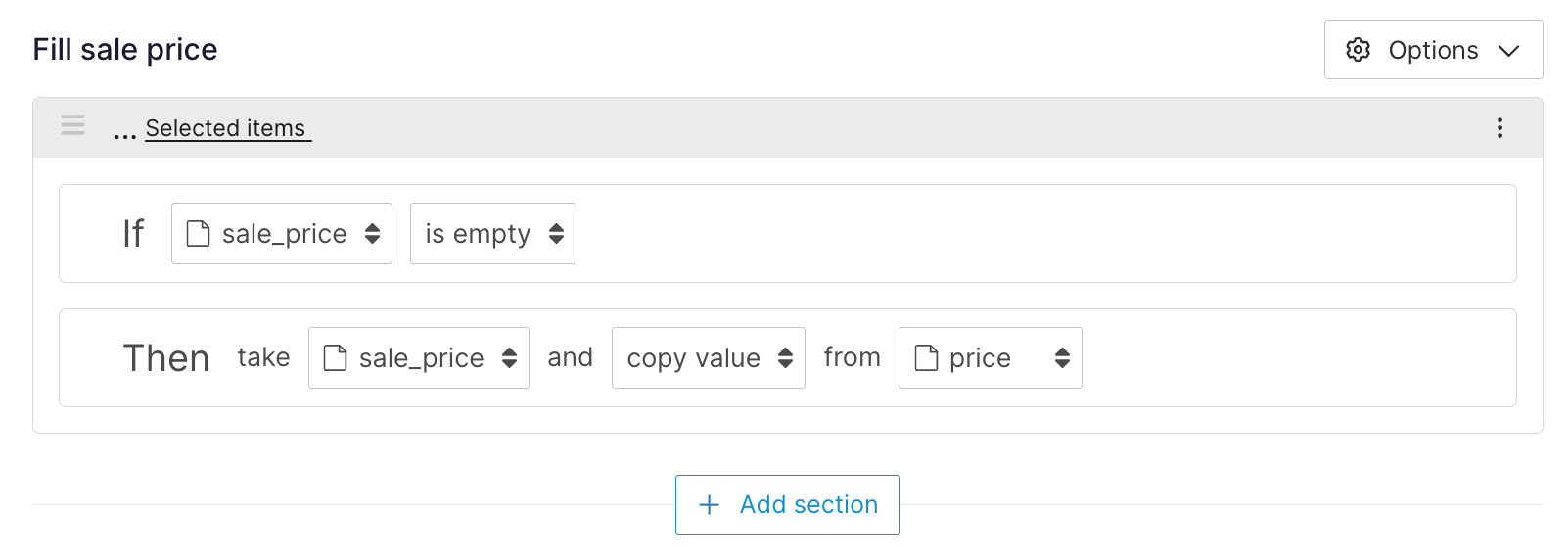This screenshot has height=558, width=1568.
Task: Expand the Options dropdown chevron
Action: tap(1509, 51)
